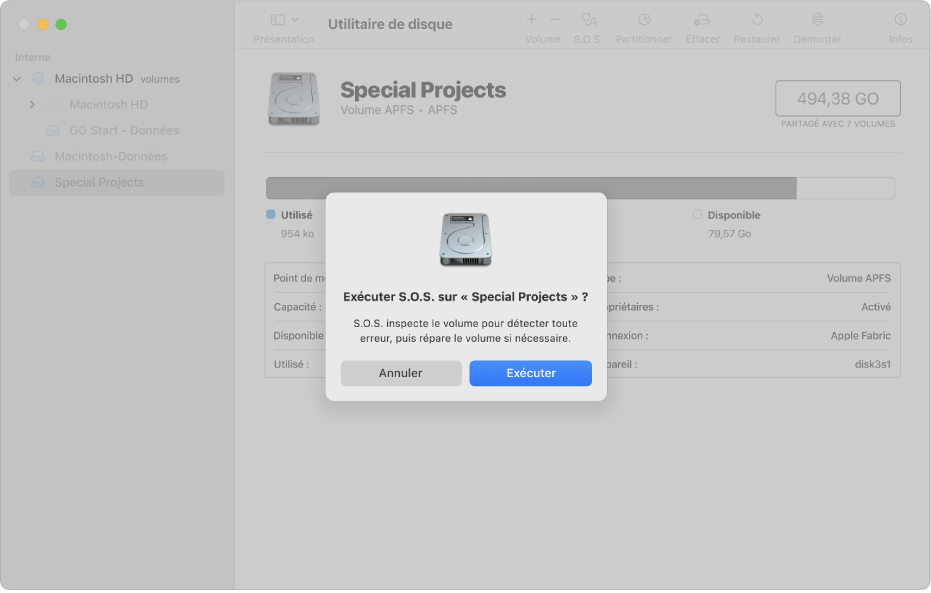Click the Macintosh-Données sidebar drive icon
The height and width of the screenshot is (593, 931).
(38, 157)
